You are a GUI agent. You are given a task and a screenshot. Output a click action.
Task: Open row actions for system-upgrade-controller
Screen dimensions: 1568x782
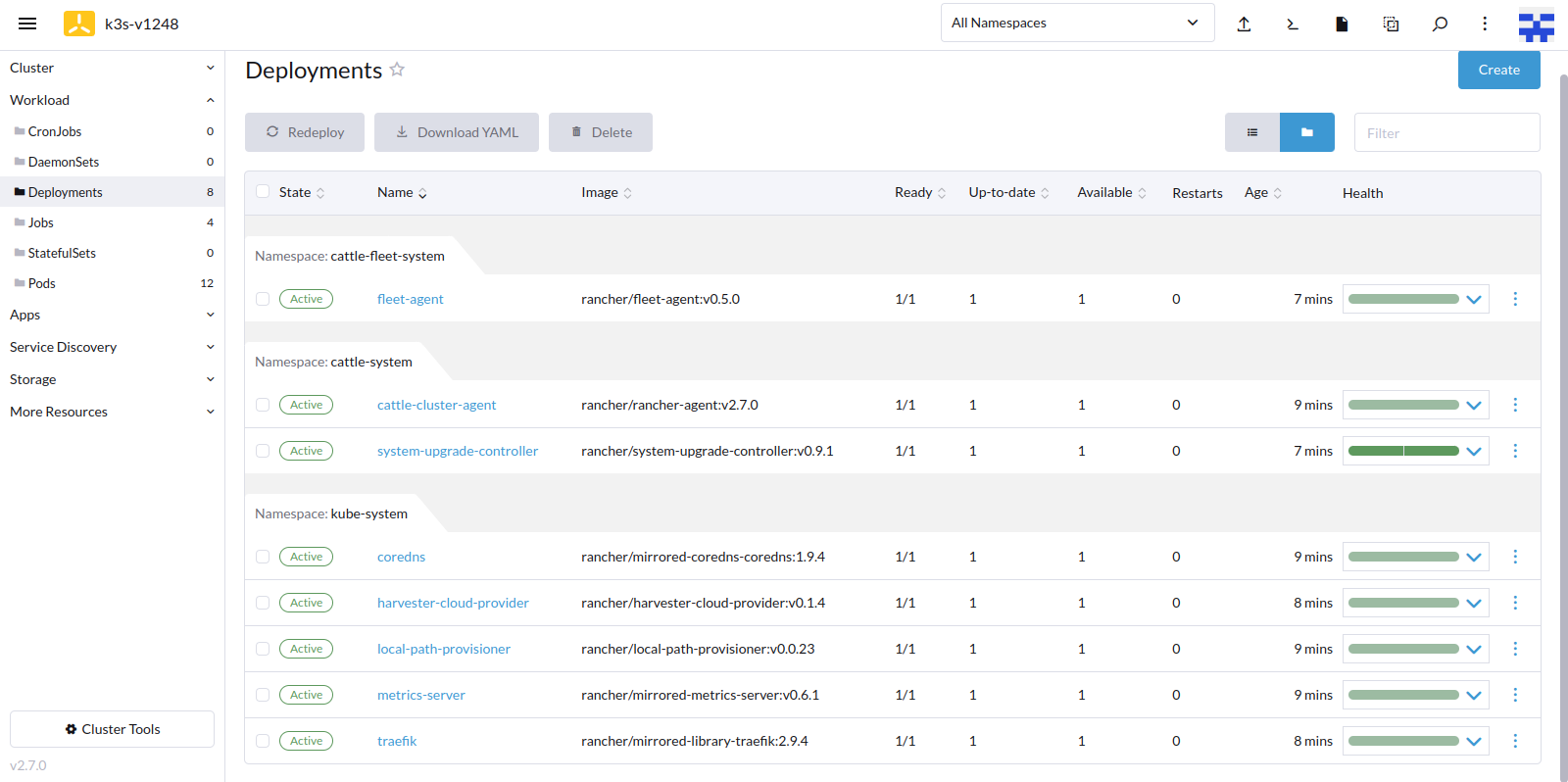(1515, 451)
